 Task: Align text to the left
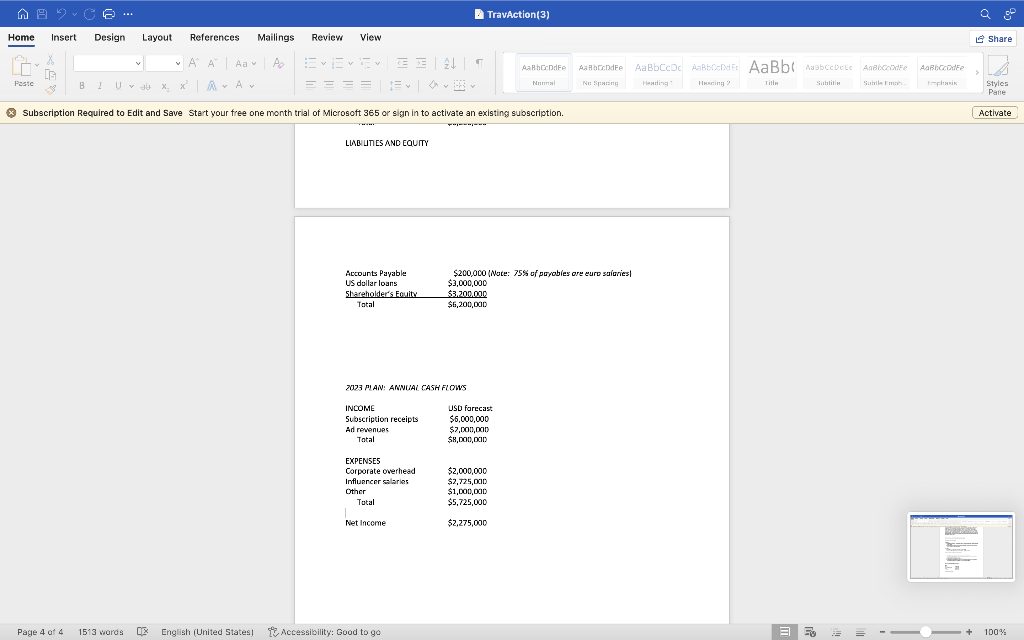[311, 85]
